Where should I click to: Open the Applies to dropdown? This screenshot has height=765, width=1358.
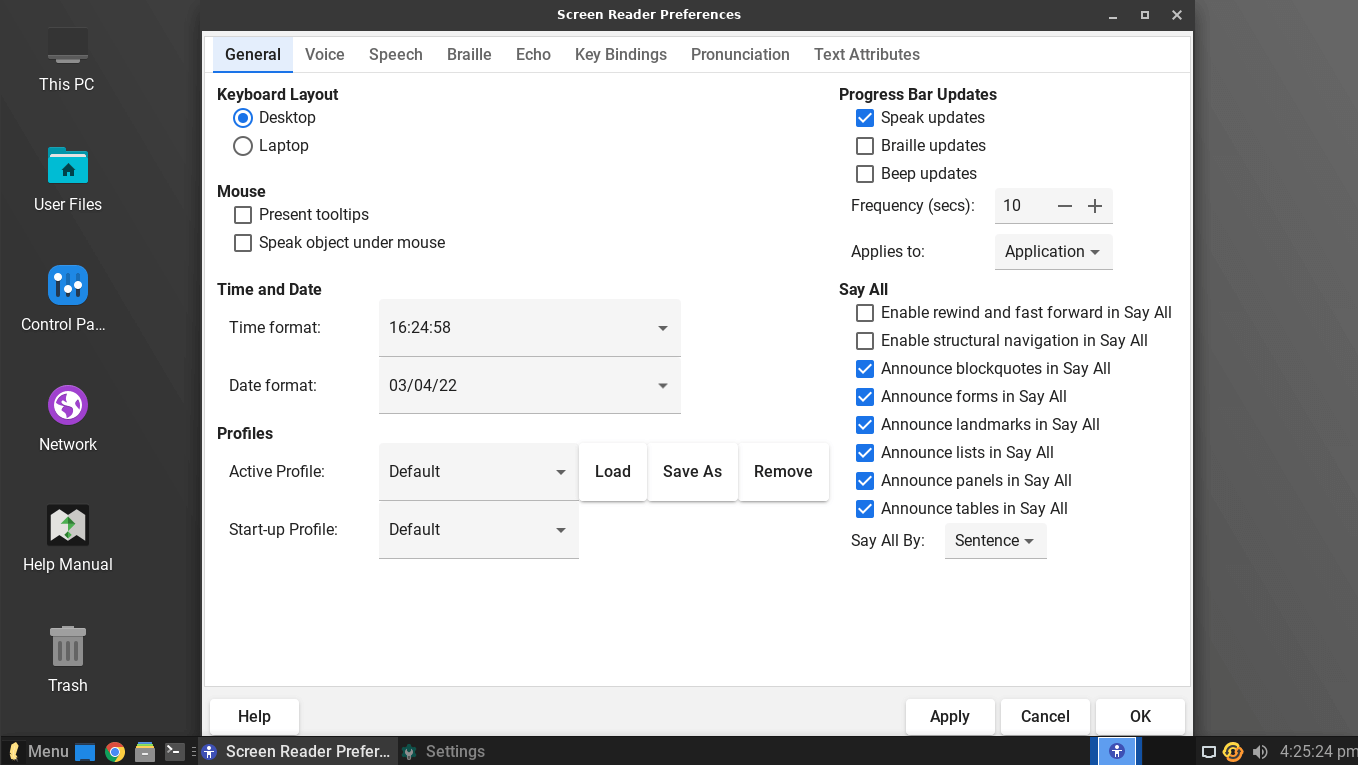(x=1052, y=252)
